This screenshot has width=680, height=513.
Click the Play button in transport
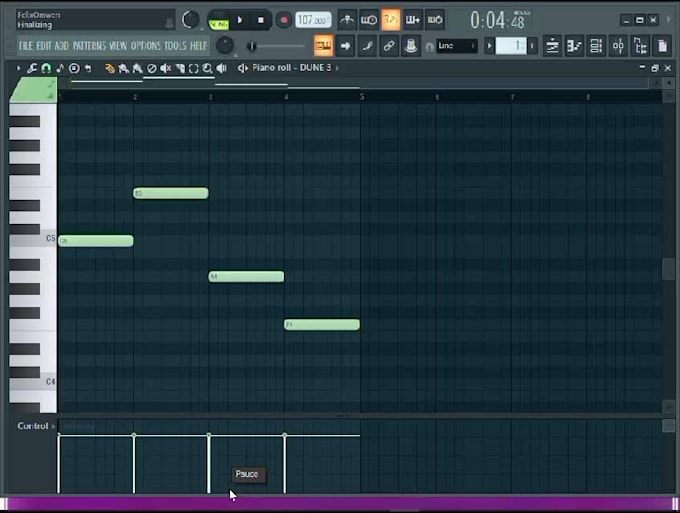click(240, 20)
